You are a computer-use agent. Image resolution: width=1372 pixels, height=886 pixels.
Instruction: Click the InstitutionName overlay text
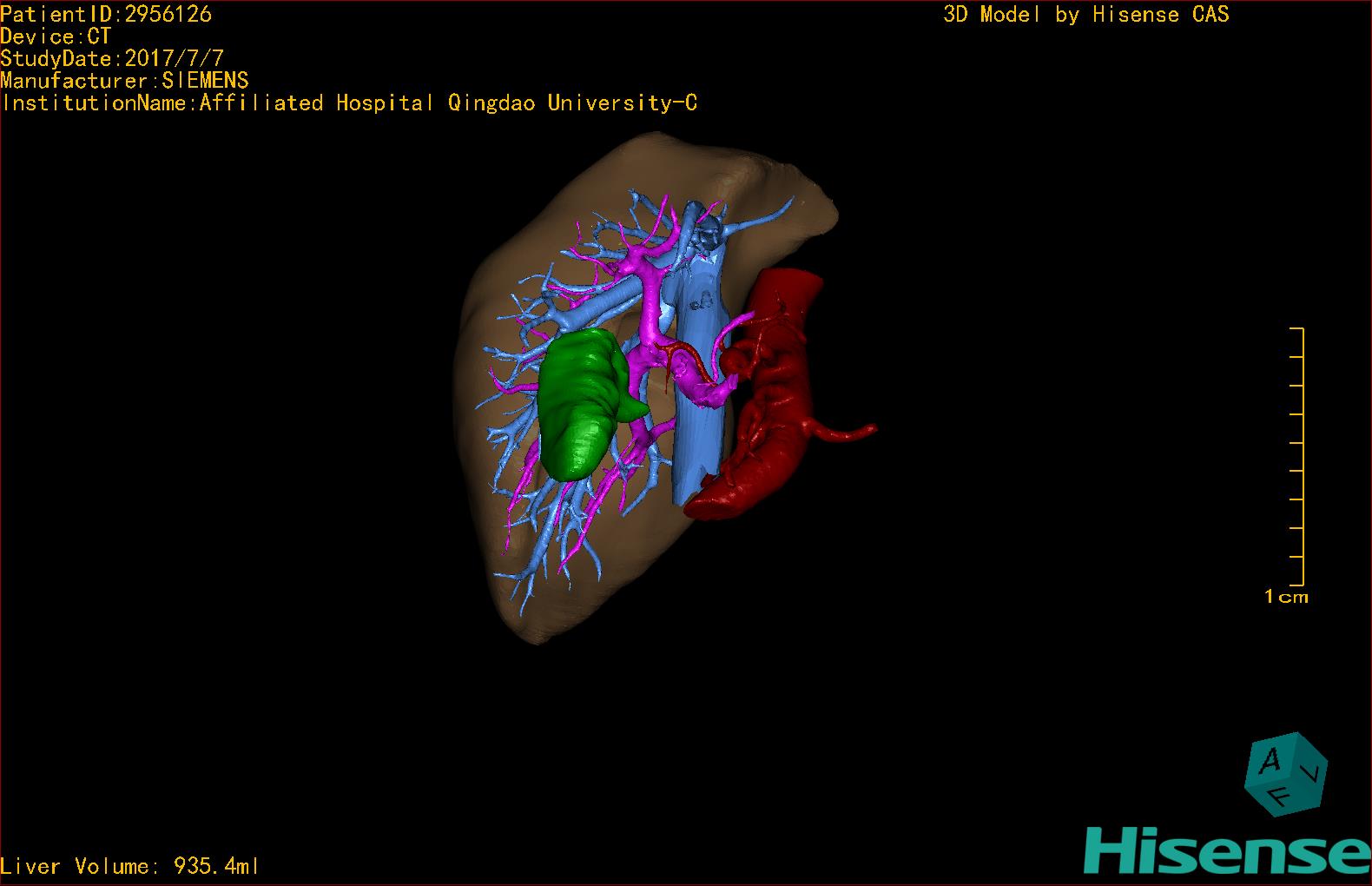[349, 103]
